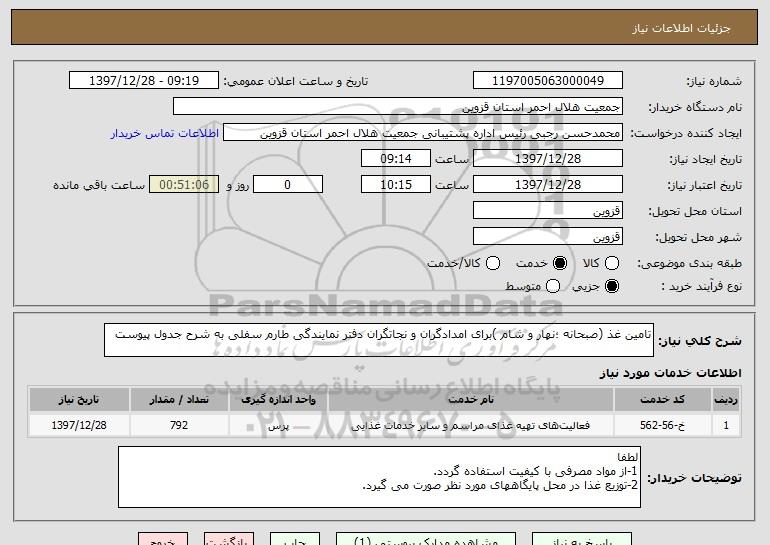770x545 pixels.
Task: Click the طبقه بندی موضوعی label
Action: pyautogui.click(x=689, y=264)
